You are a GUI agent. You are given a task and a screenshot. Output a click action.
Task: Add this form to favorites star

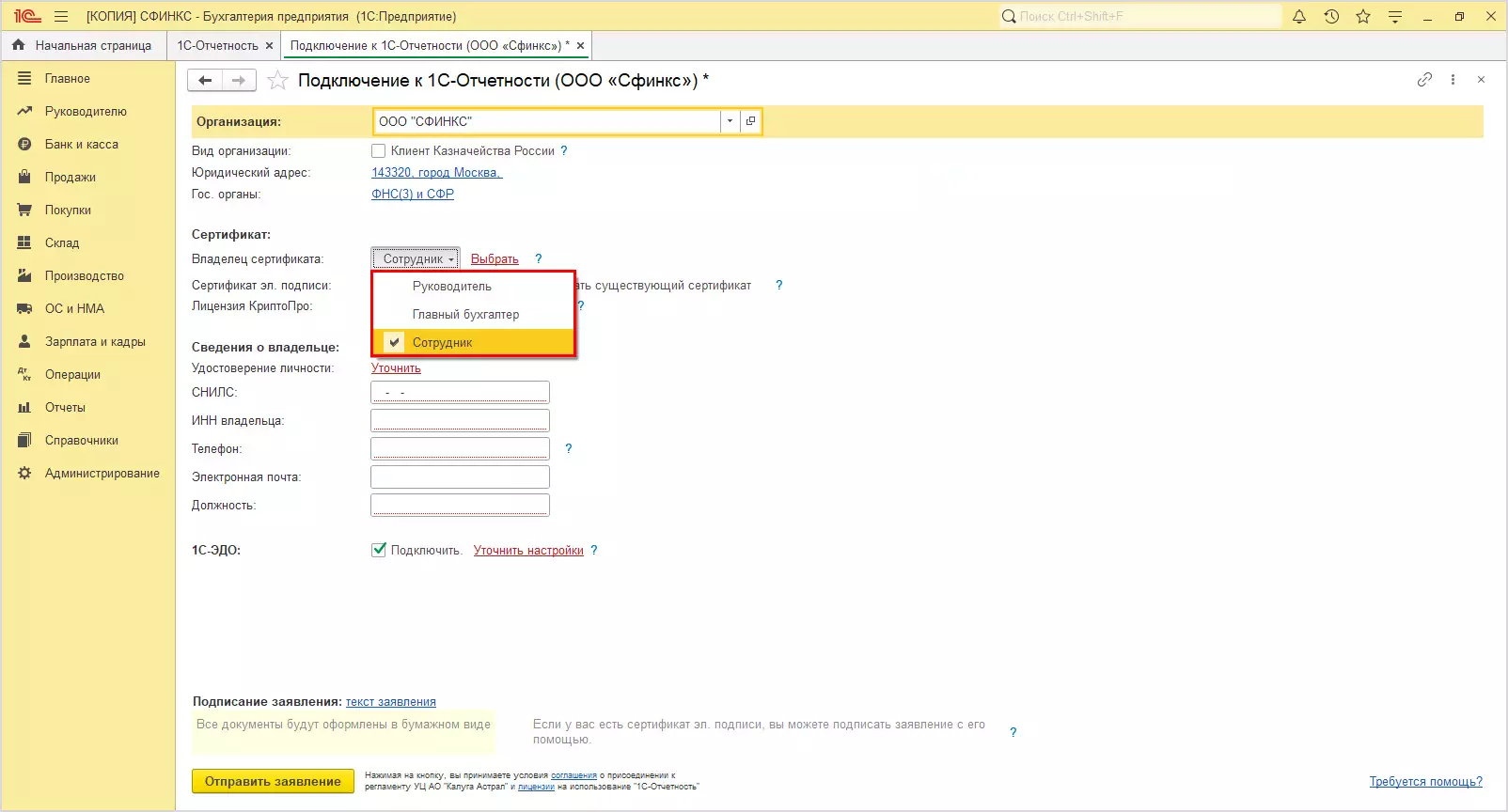(x=277, y=81)
